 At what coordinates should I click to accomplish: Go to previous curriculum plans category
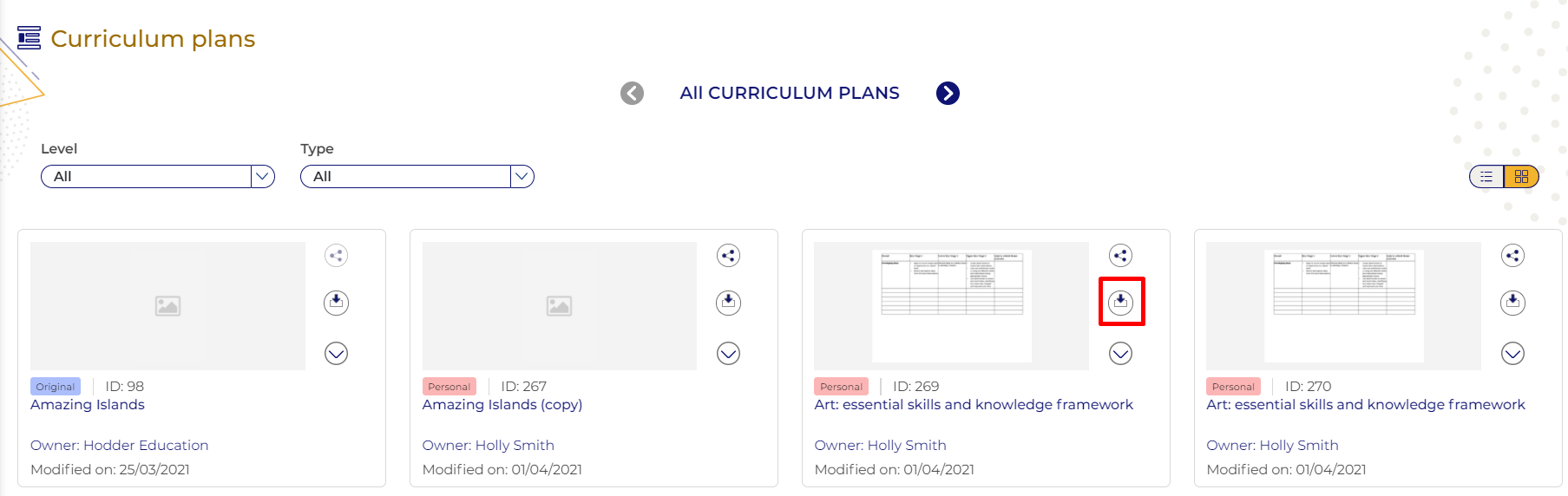click(x=632, y=93)
